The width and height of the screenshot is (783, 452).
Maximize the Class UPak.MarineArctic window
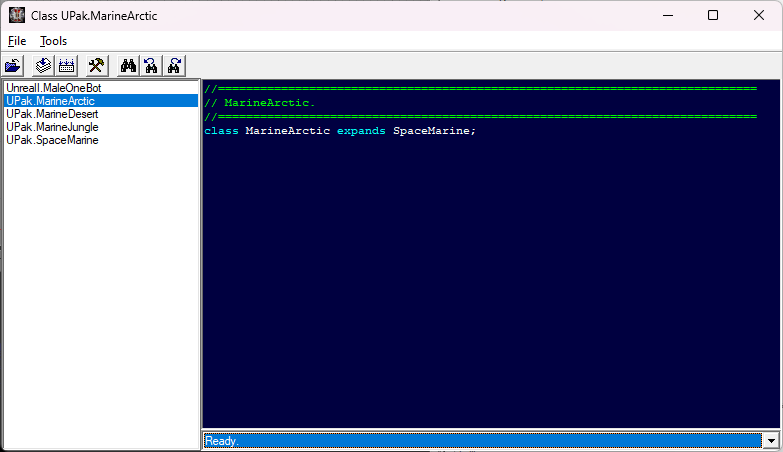coord(713,15)
